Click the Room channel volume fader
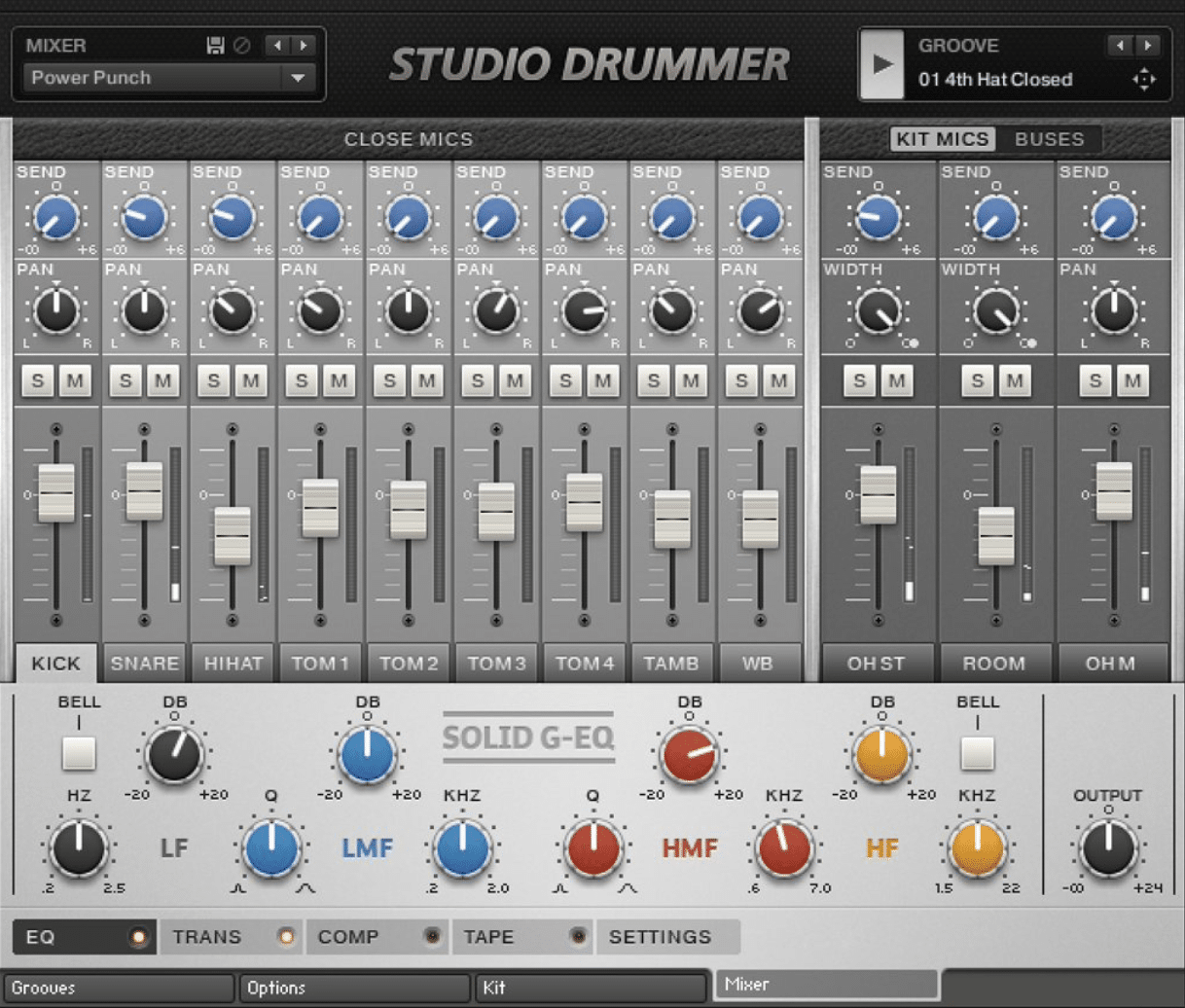This screenshot has height=1008, width=1185. click(995, 535)
